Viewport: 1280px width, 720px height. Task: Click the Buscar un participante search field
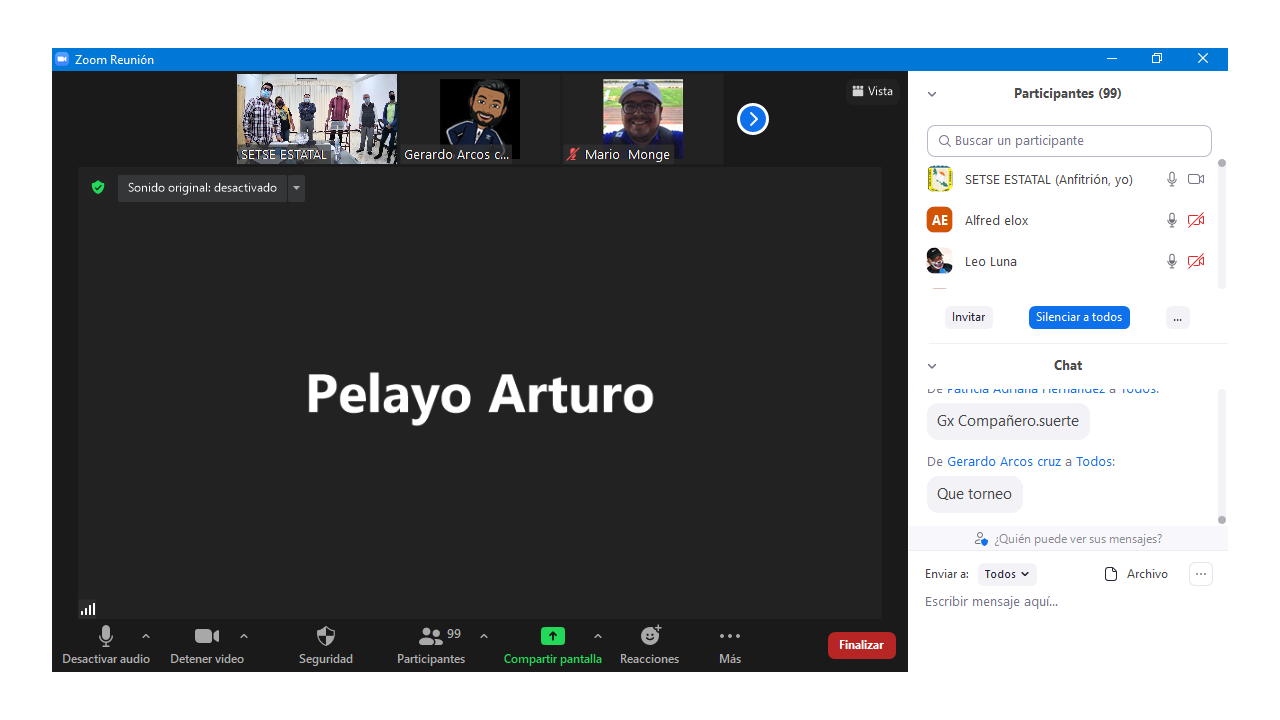[x=1069, y=141]
